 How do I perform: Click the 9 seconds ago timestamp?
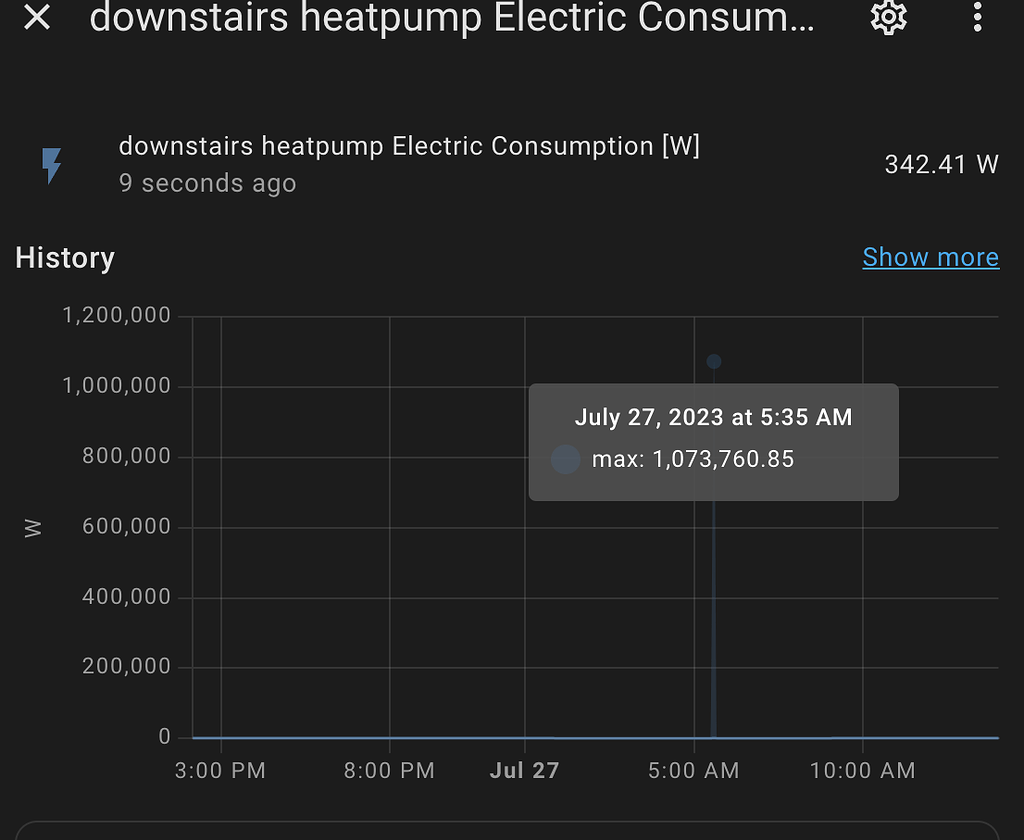[208, 183]
